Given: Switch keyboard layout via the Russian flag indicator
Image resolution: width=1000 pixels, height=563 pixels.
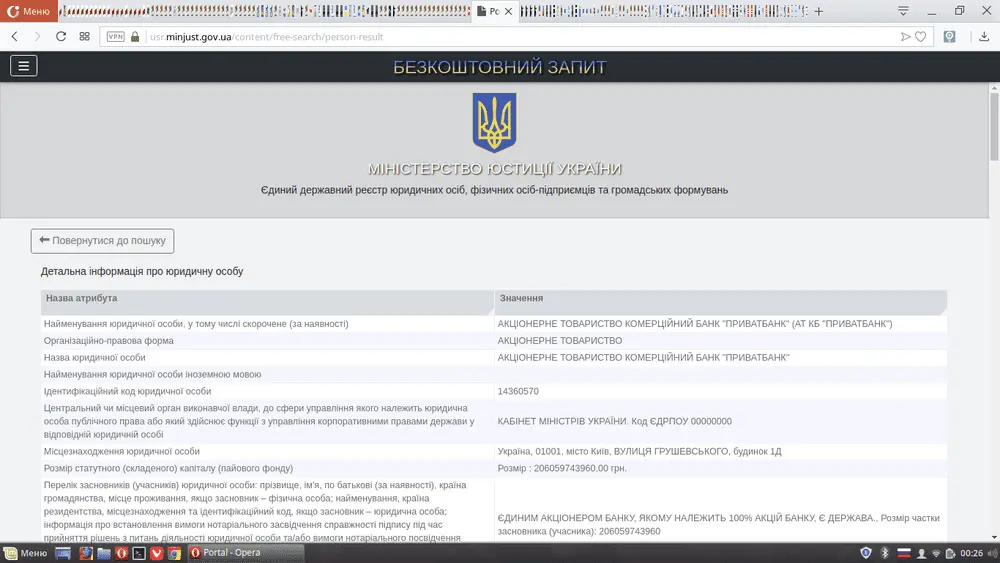Looking at the screenshot, I should point(902,553).
